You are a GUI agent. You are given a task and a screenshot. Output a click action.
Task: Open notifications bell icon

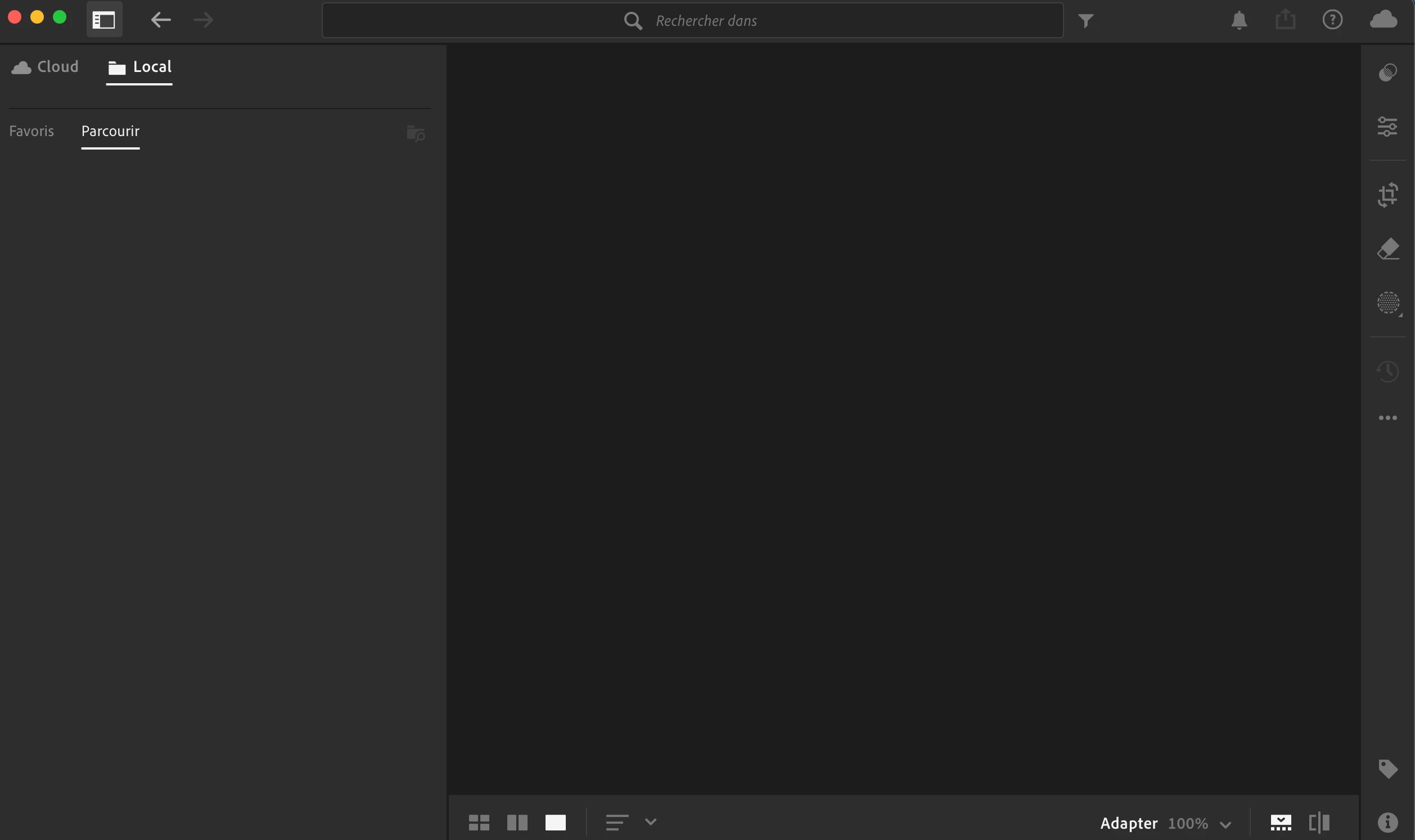[x=1239, y=20]
